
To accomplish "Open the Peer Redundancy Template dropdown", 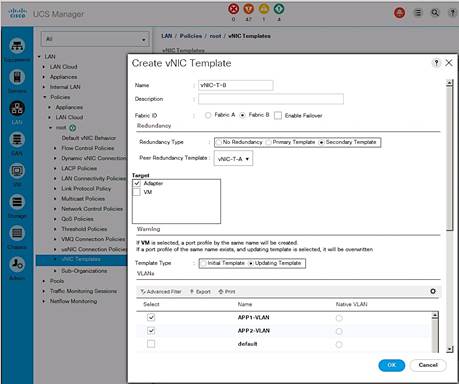I will [x=233, y=159].
